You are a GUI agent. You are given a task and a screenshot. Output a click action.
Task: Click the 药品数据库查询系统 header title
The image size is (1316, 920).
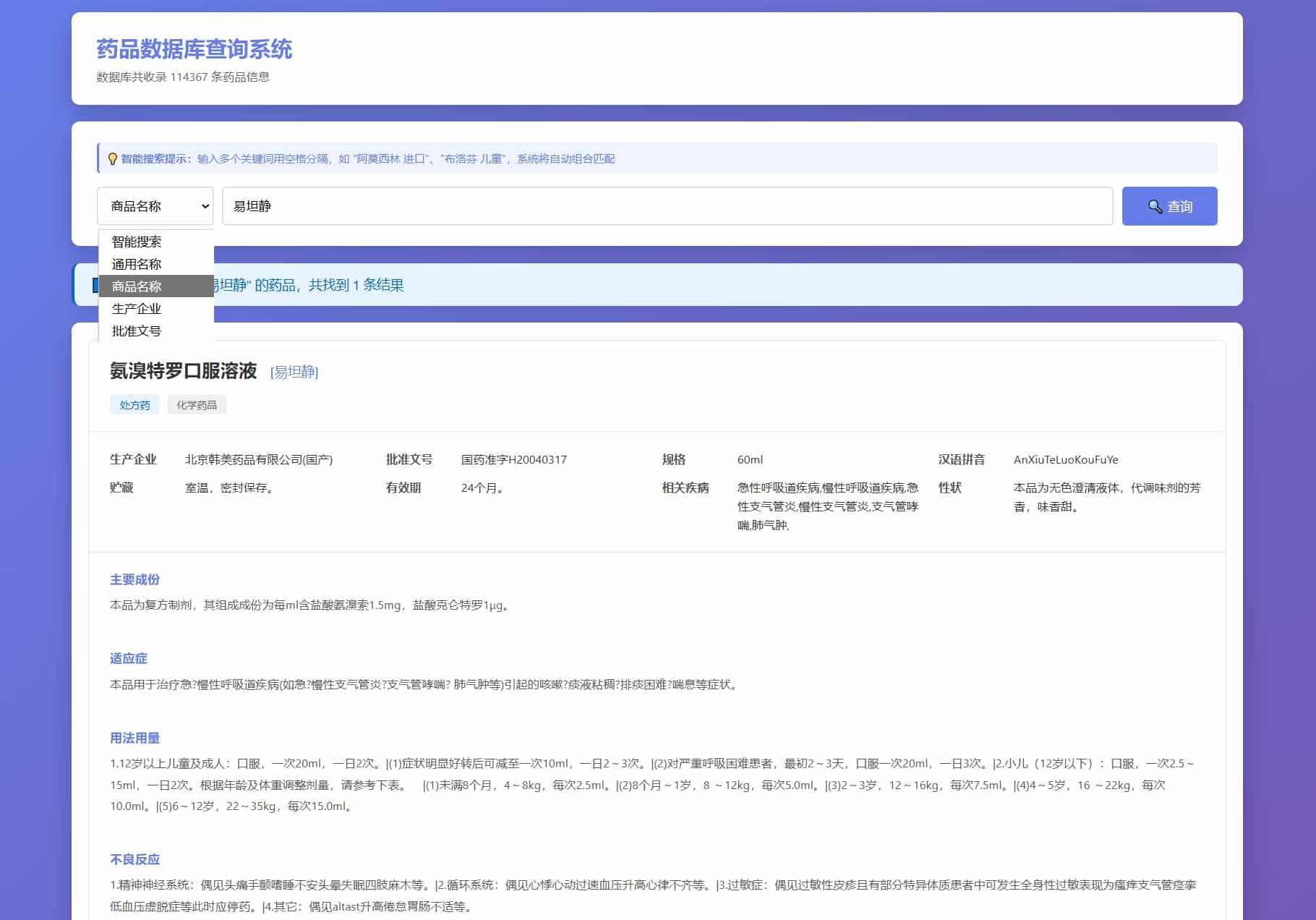[195, 48]
